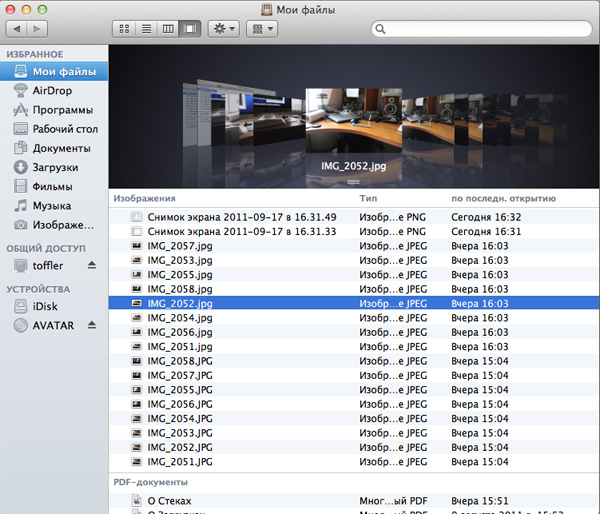Eject the toffler shared computer
This screenshot has width=600, height=514.
click(x=92, y=265)
